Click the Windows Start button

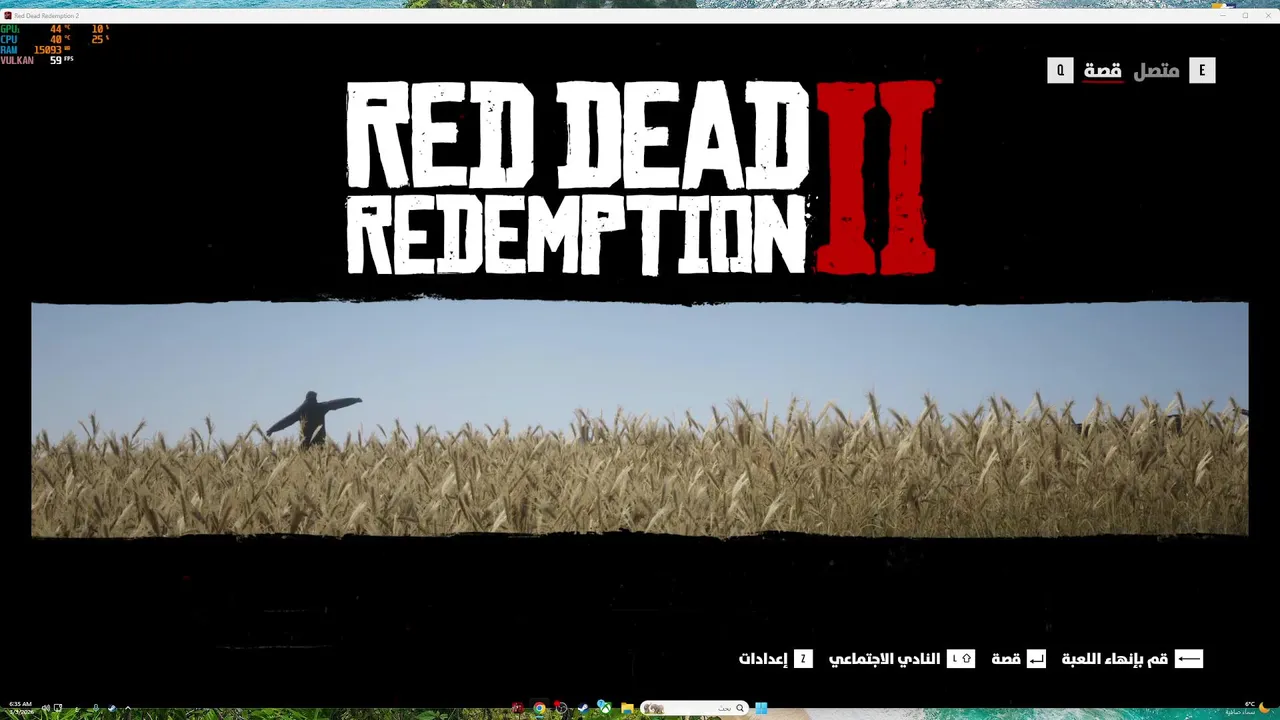[761, 708]
